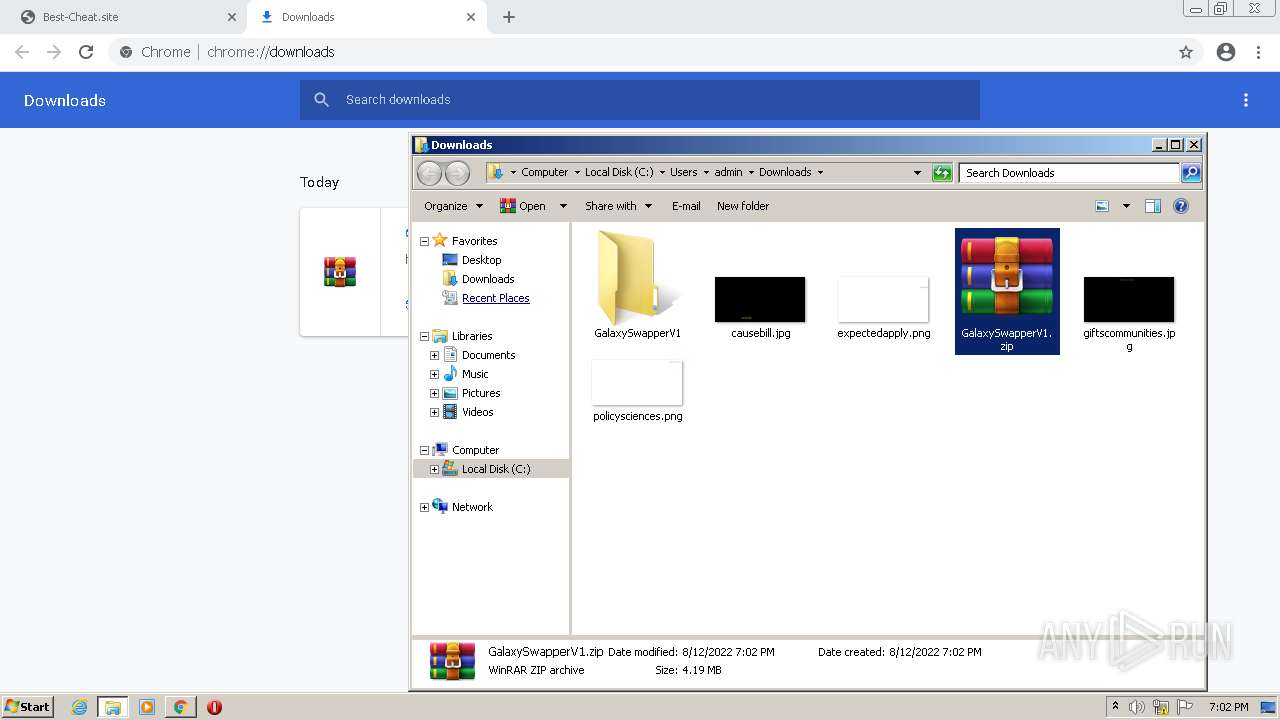The width and height of the screenshot is (1280, 720).
Task: Select Network in navigation pane
Action: [472, 507]
